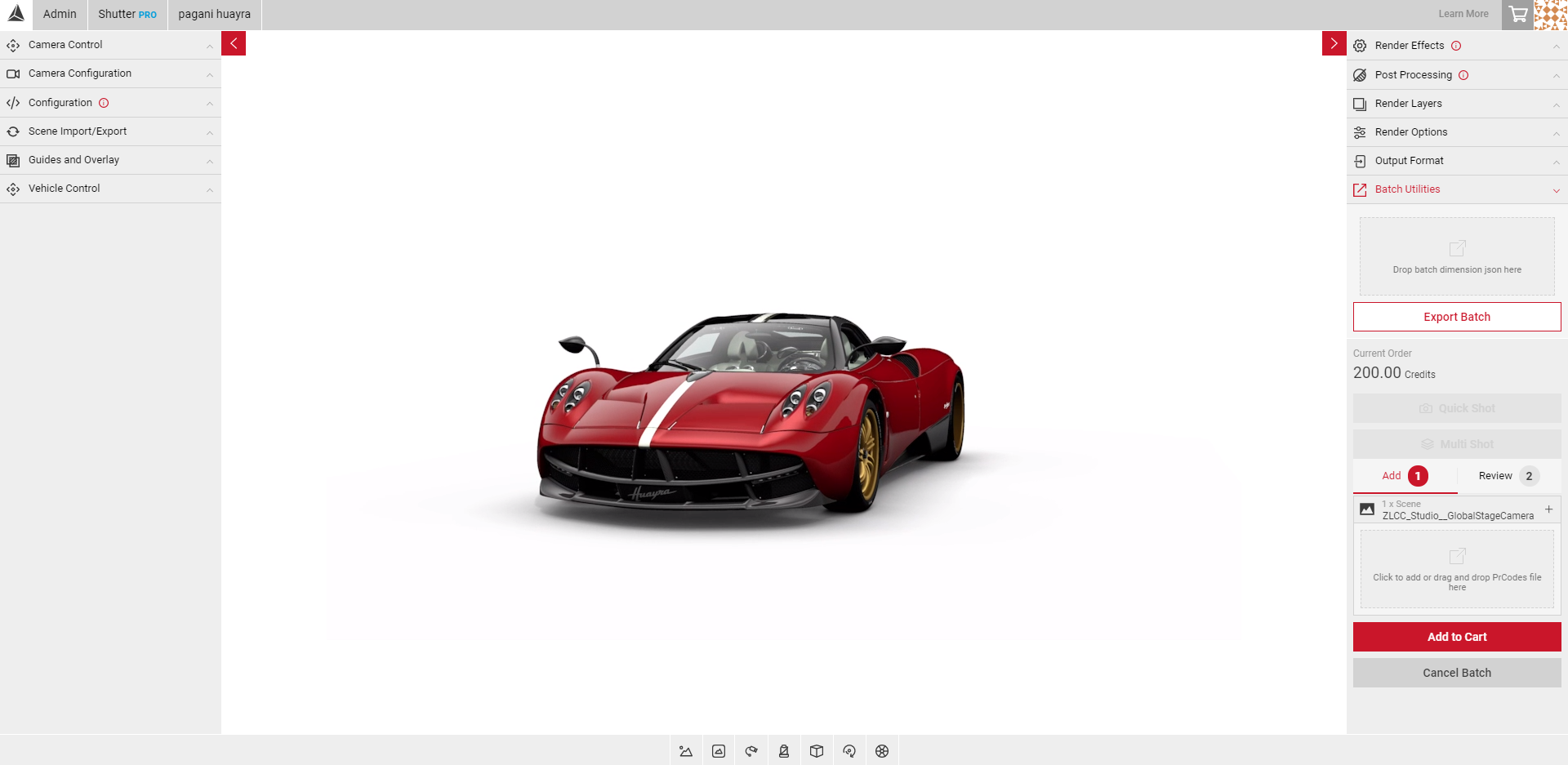Click the rotate turntable icon
1568x765 pixels.
[x=849, y=751]
